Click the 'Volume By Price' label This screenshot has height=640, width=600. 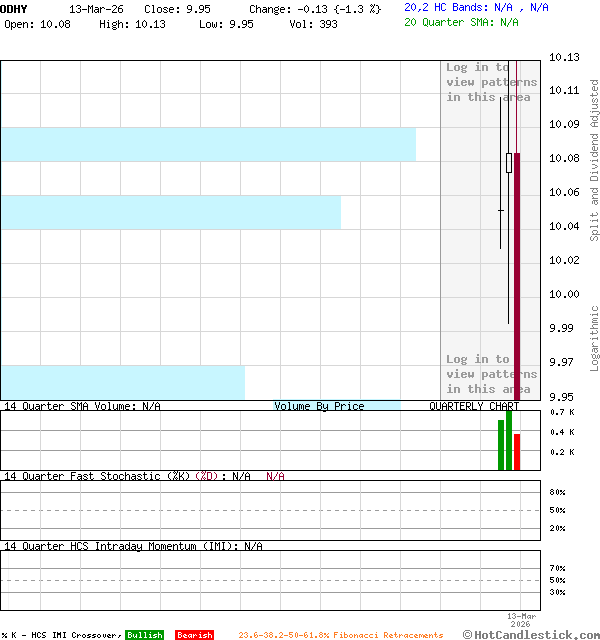320,407
